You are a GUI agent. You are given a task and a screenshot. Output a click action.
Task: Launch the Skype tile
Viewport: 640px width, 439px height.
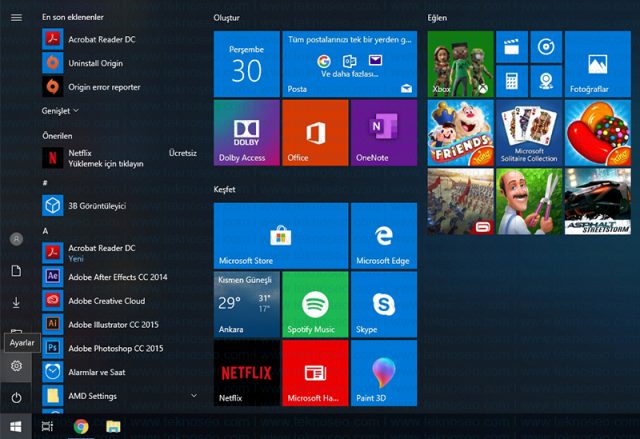(x=384, y=304)
